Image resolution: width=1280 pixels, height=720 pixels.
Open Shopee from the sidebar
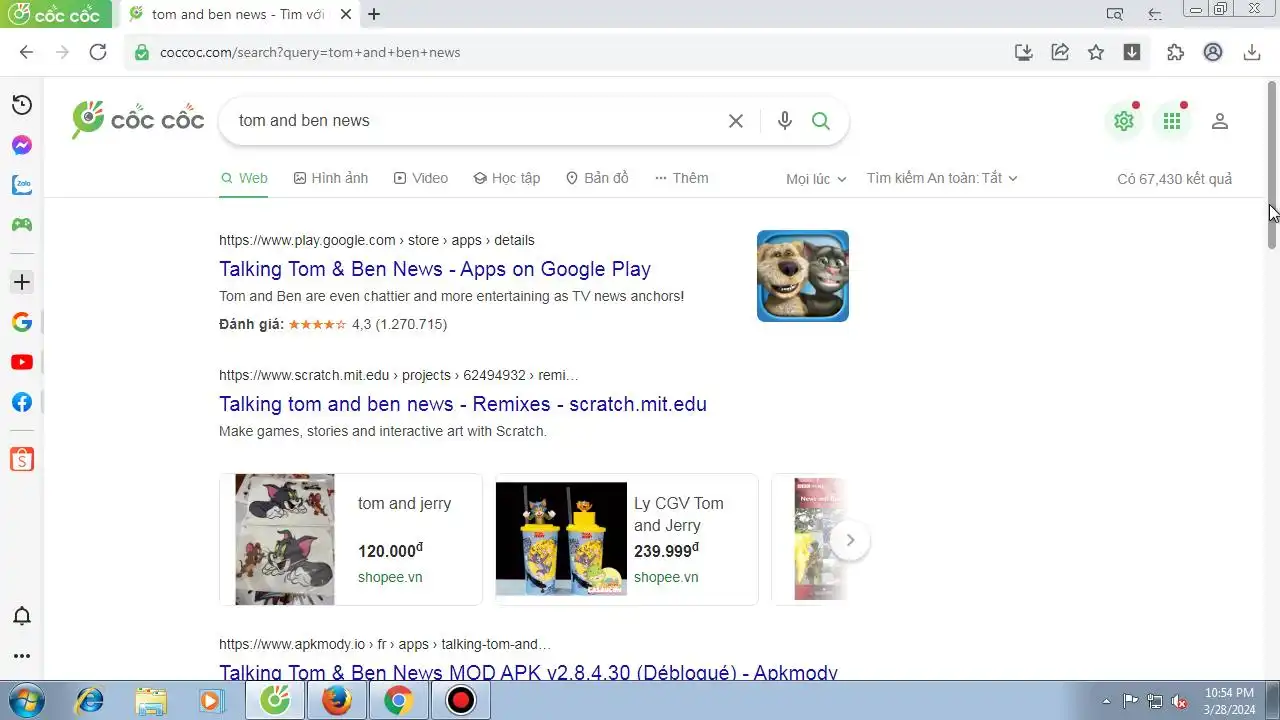pos(21,459)
